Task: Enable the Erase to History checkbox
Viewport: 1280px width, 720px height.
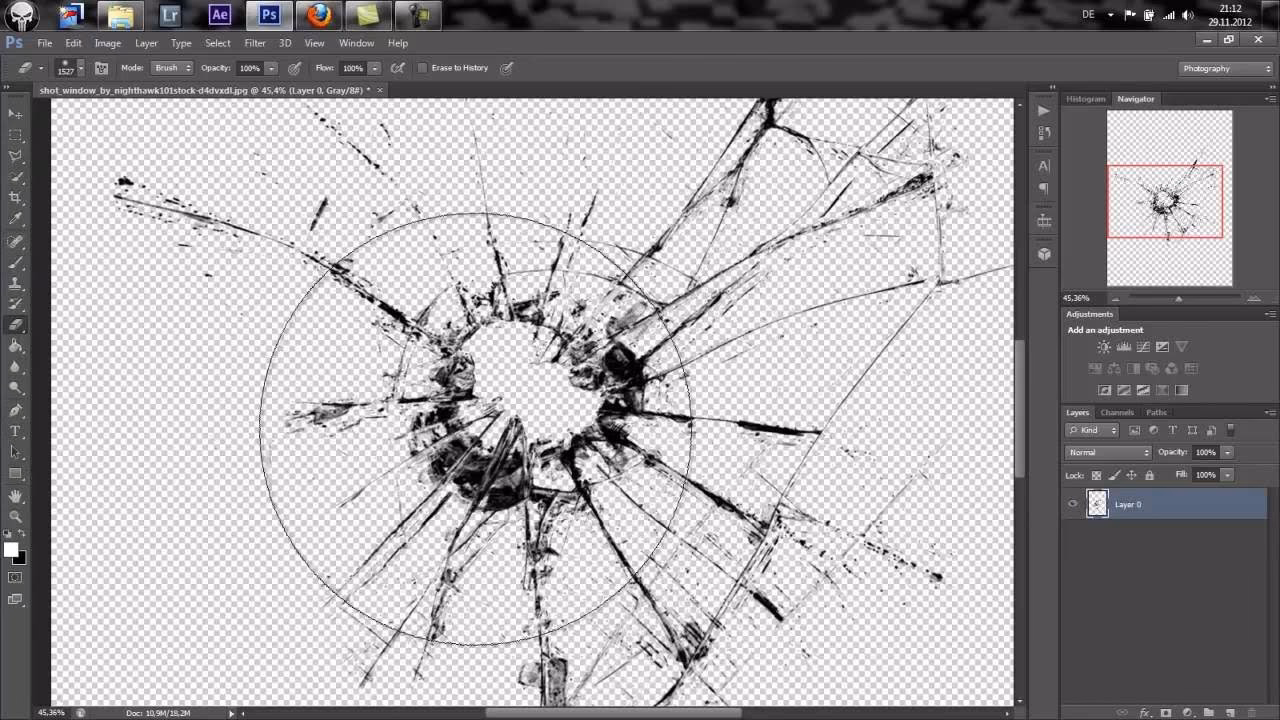Action: click(x=422, y=68)
